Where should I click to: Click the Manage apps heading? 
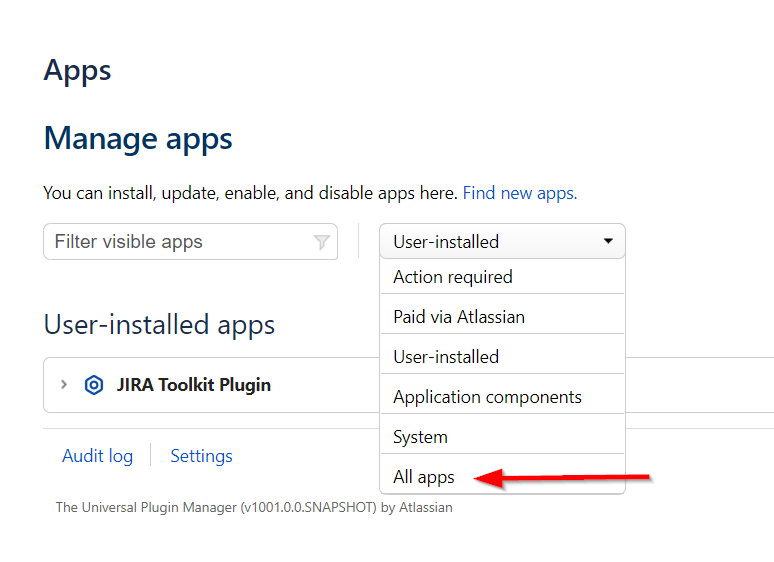click(138, 139)
